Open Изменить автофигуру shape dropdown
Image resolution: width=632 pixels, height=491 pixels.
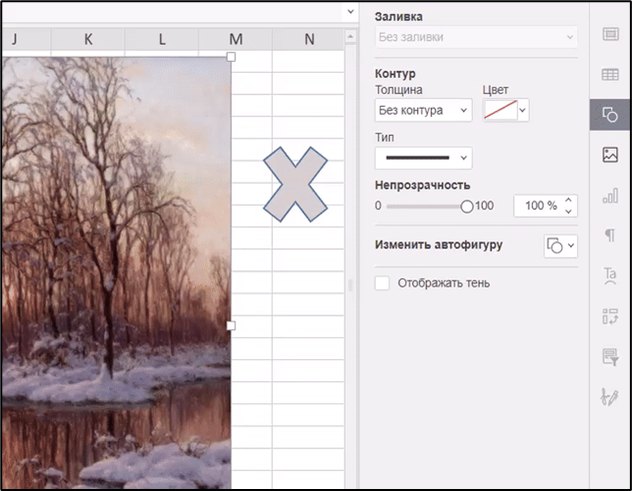tap(561, 246)
